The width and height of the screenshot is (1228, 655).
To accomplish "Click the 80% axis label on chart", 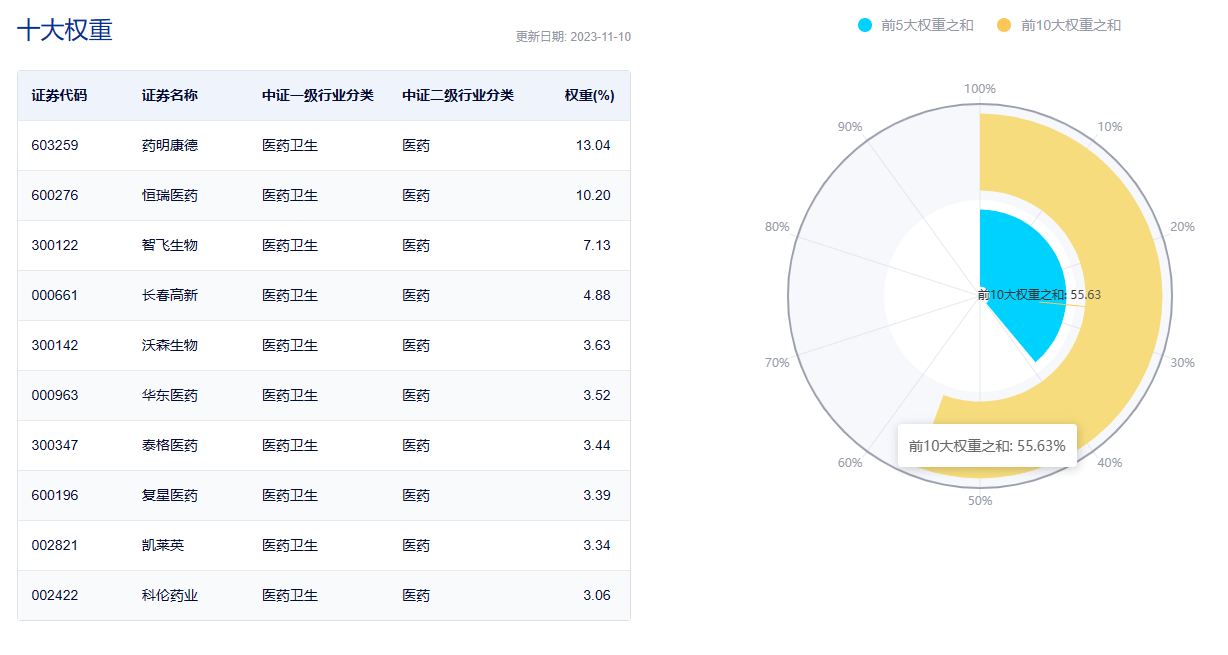I will coord(777,227).
